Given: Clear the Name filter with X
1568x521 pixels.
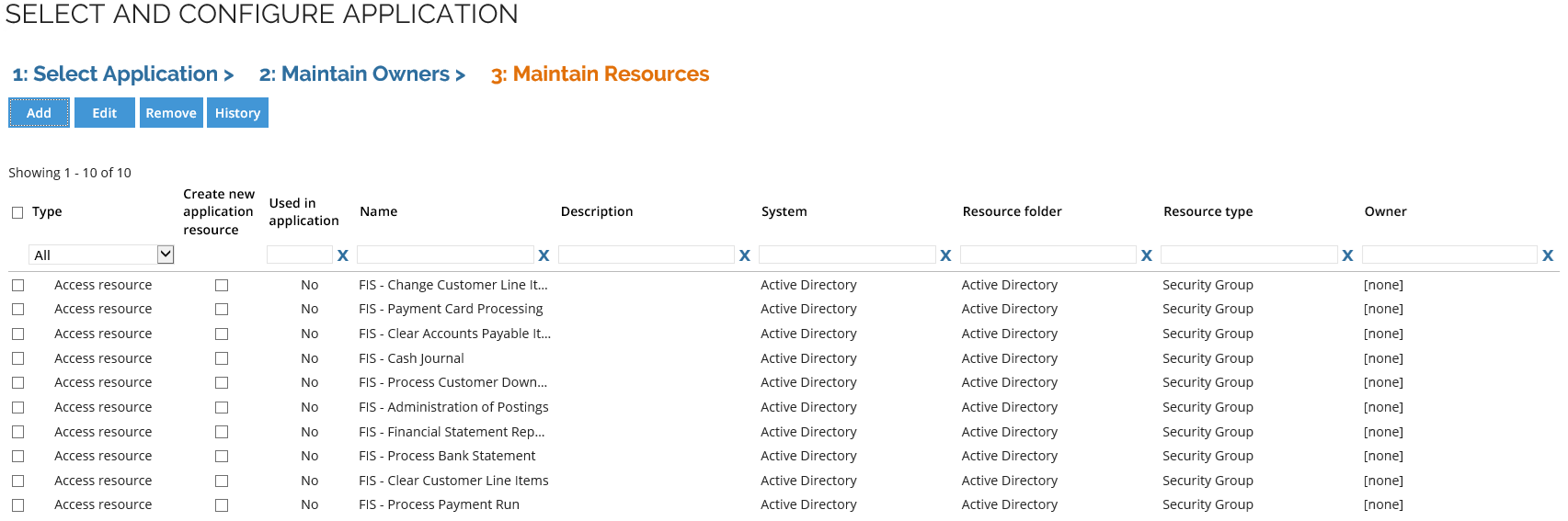Looking at the screenshot, I should click(544, 255).
